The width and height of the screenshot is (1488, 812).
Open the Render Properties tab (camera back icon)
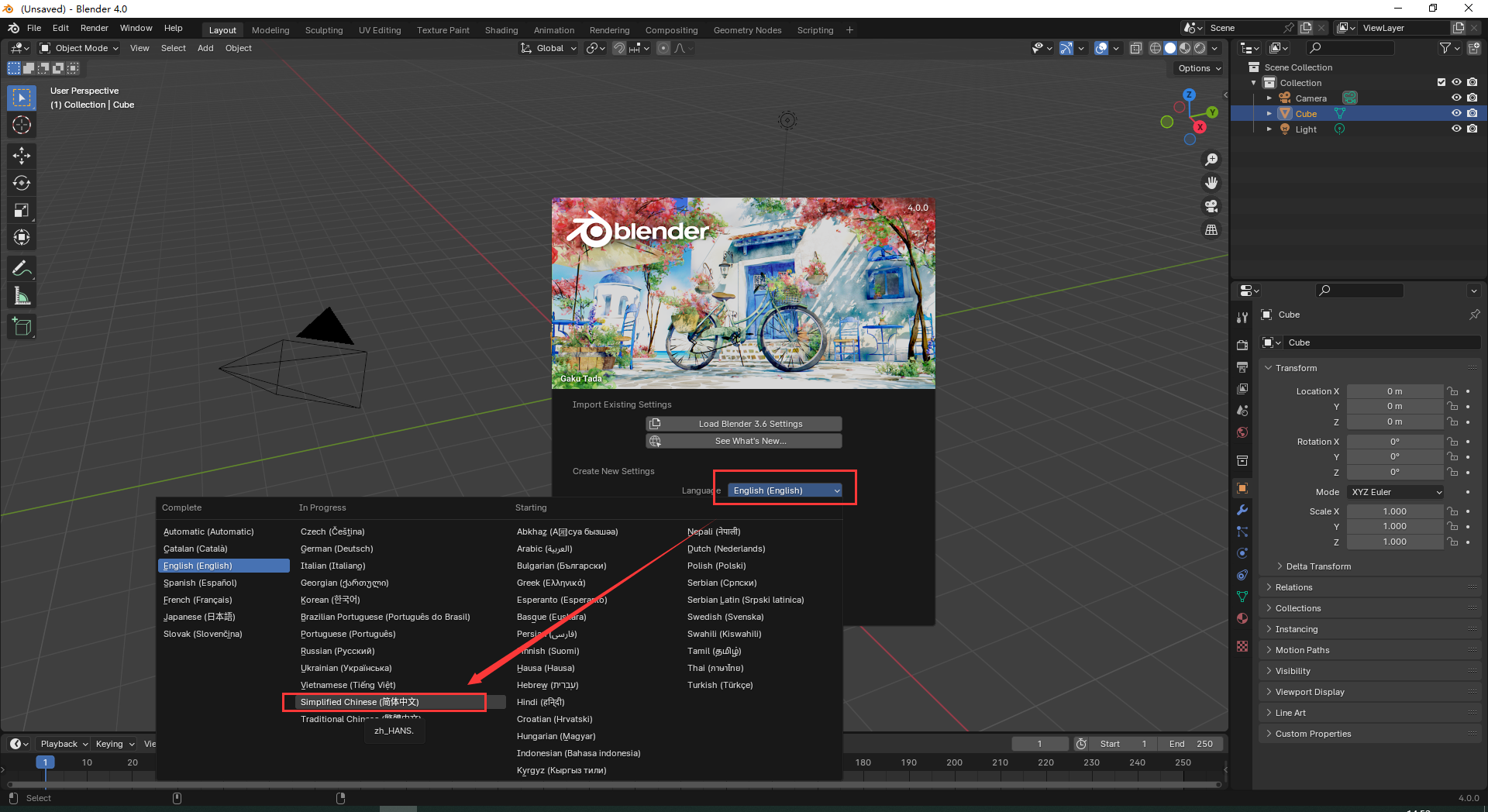coord(1242,344)
